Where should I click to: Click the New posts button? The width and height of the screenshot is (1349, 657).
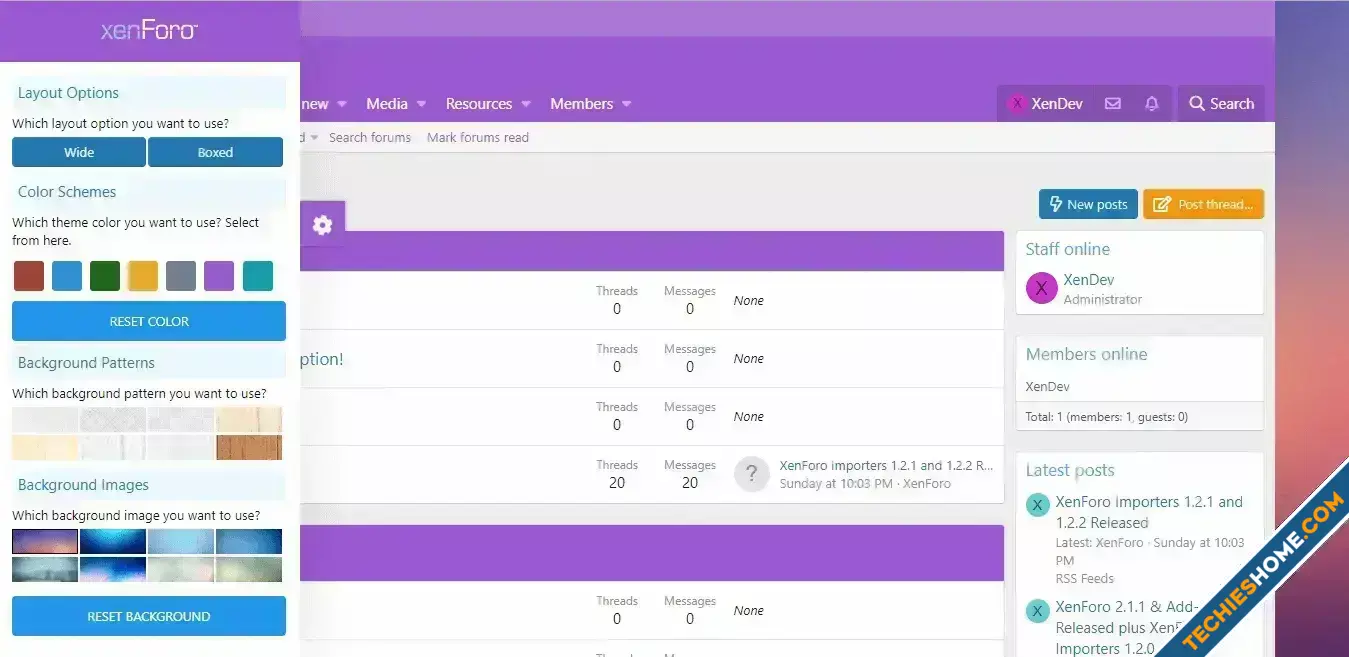(1087, 204)
